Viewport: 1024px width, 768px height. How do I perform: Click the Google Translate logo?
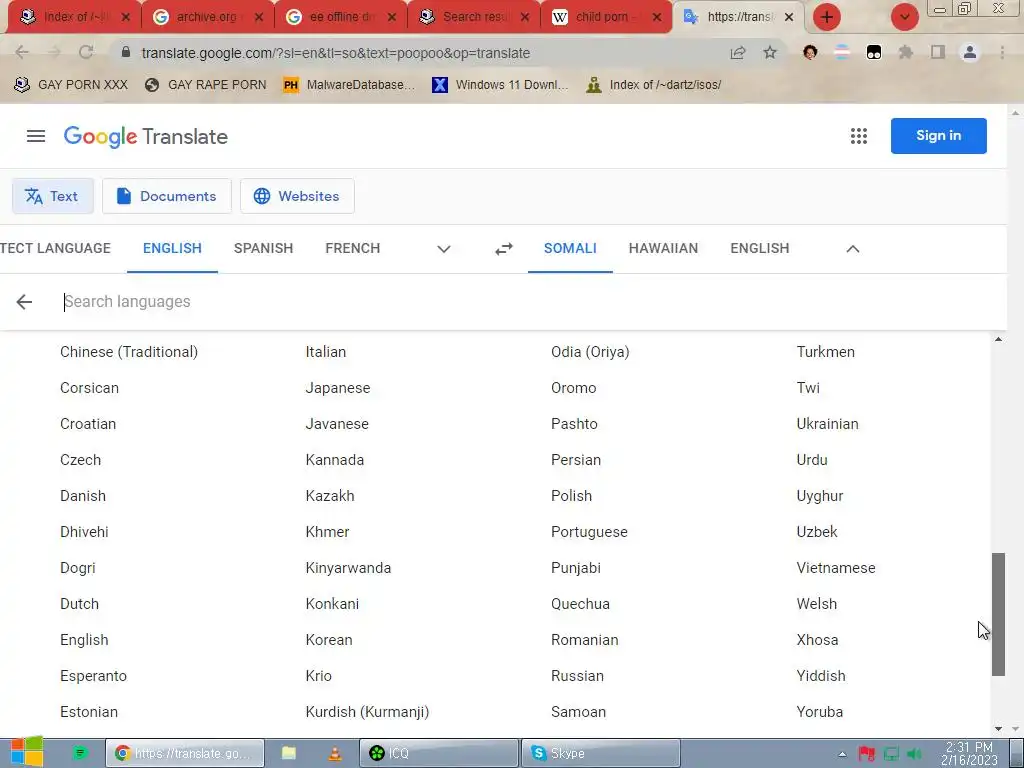point(146,136)
